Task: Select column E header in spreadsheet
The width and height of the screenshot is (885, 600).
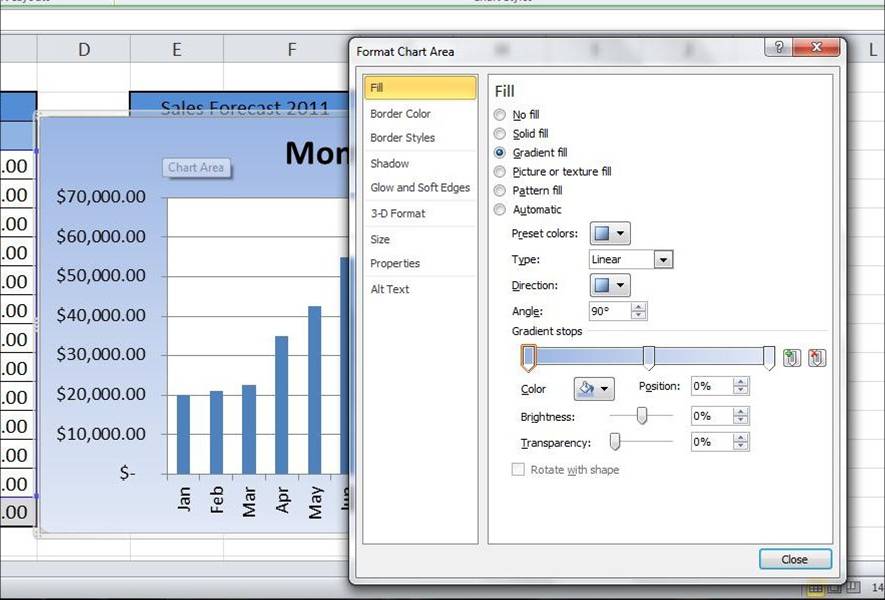Action: [177, 50]
